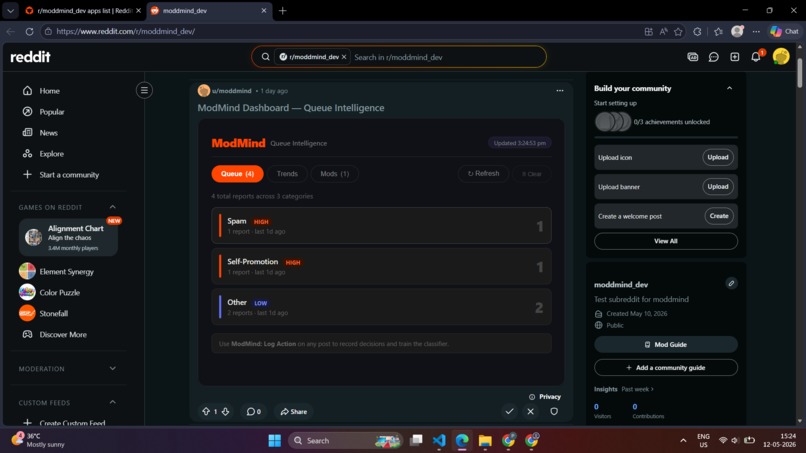Click the Upload banner button

coord(718,187)
